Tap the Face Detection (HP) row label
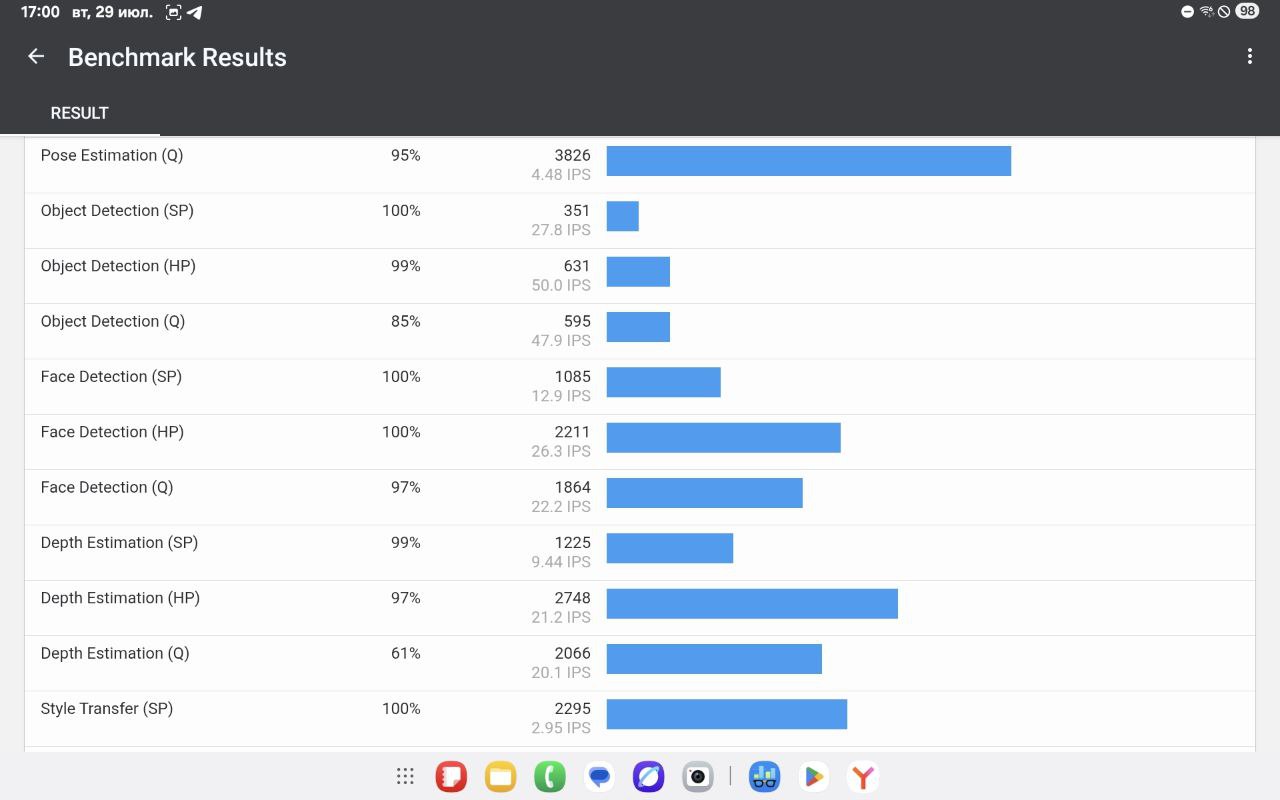Screen dimensions: 1280x800 click(x=112, y=432)
